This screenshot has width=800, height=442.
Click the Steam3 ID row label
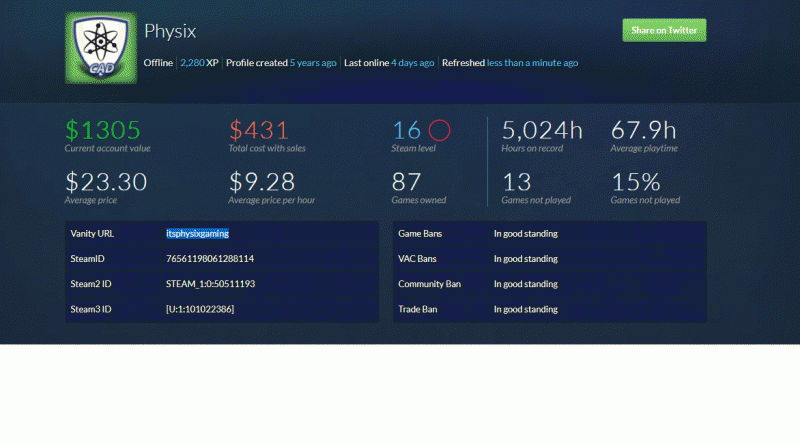tap(91, 309)
